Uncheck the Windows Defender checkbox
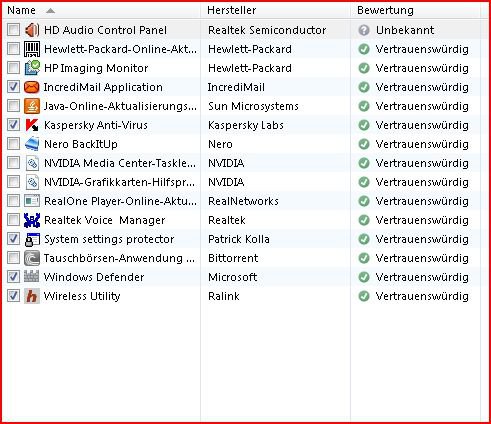 coord(13,277)
